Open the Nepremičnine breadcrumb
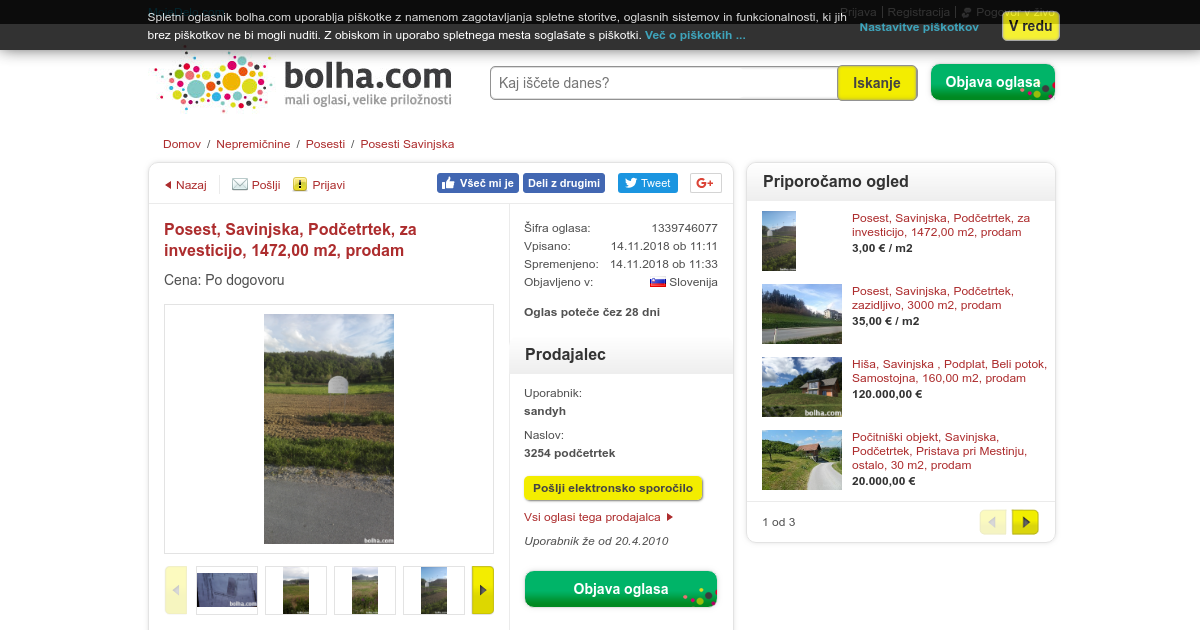 [253, 144]
